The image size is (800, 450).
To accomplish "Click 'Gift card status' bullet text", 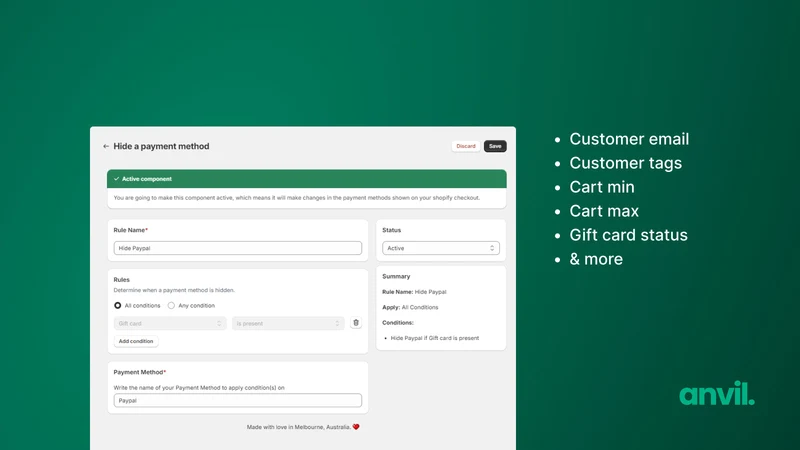I will click(629, 235).
